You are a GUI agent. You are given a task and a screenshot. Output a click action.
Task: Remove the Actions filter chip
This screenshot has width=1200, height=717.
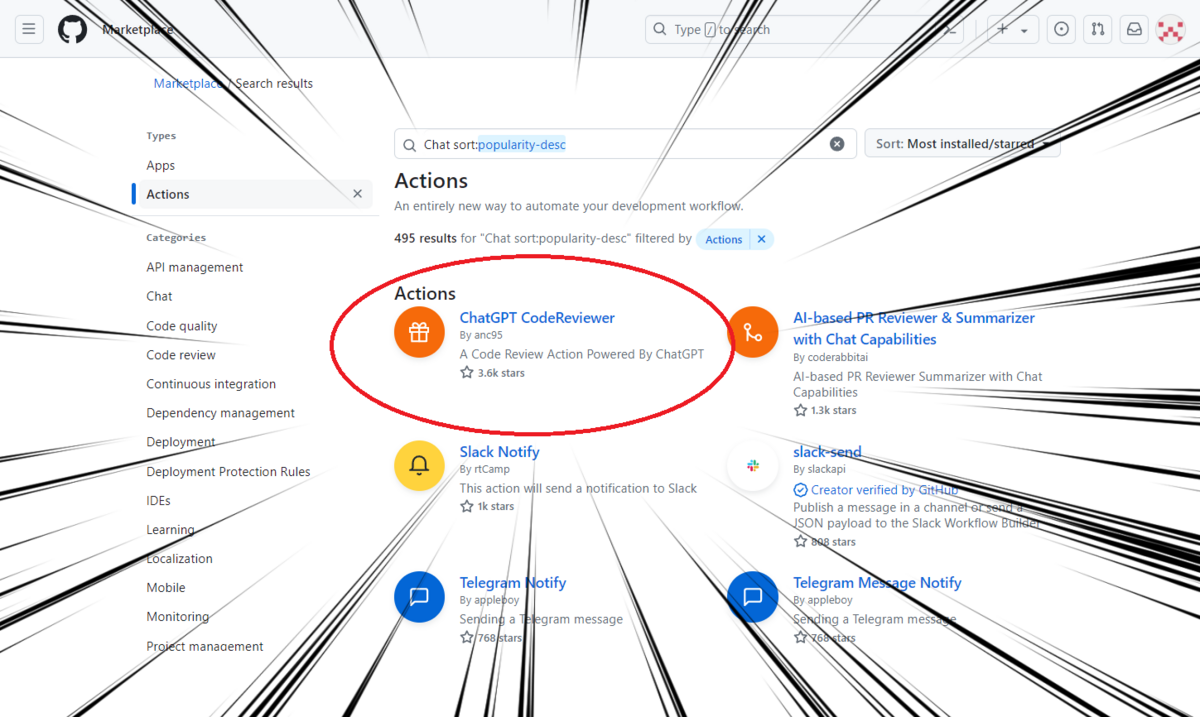click(761, 239)
